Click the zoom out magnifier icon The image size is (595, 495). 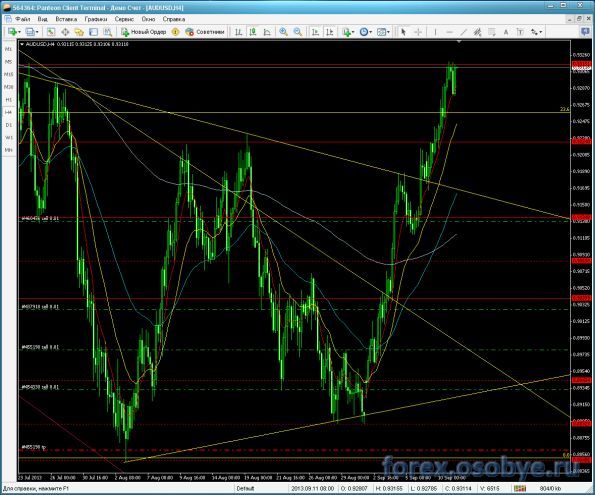(298, 32)
